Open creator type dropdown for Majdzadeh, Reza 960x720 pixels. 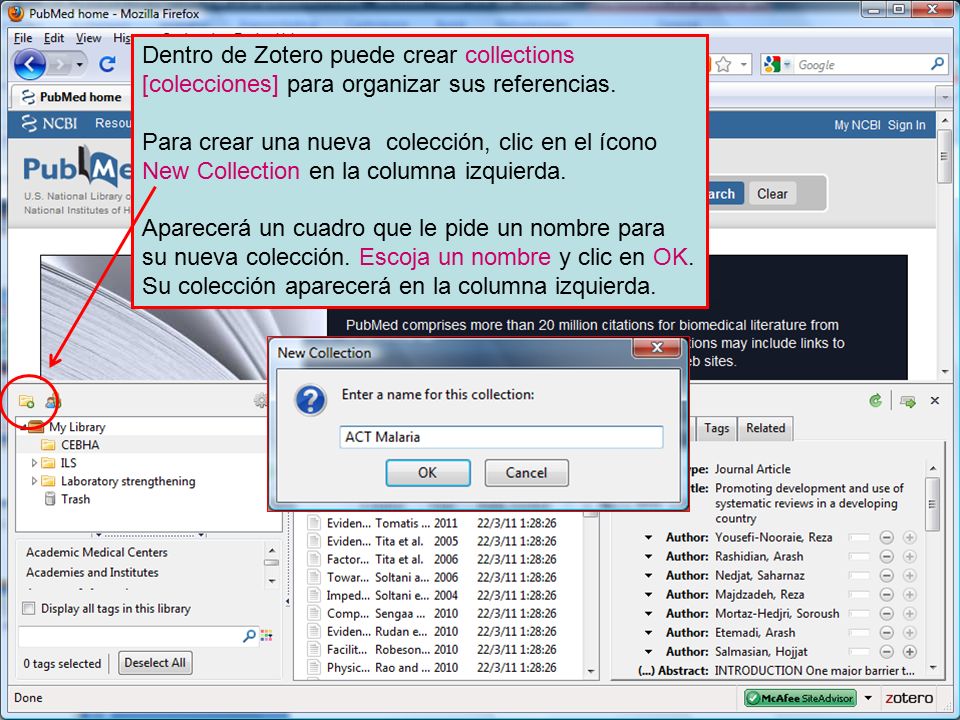648,594
